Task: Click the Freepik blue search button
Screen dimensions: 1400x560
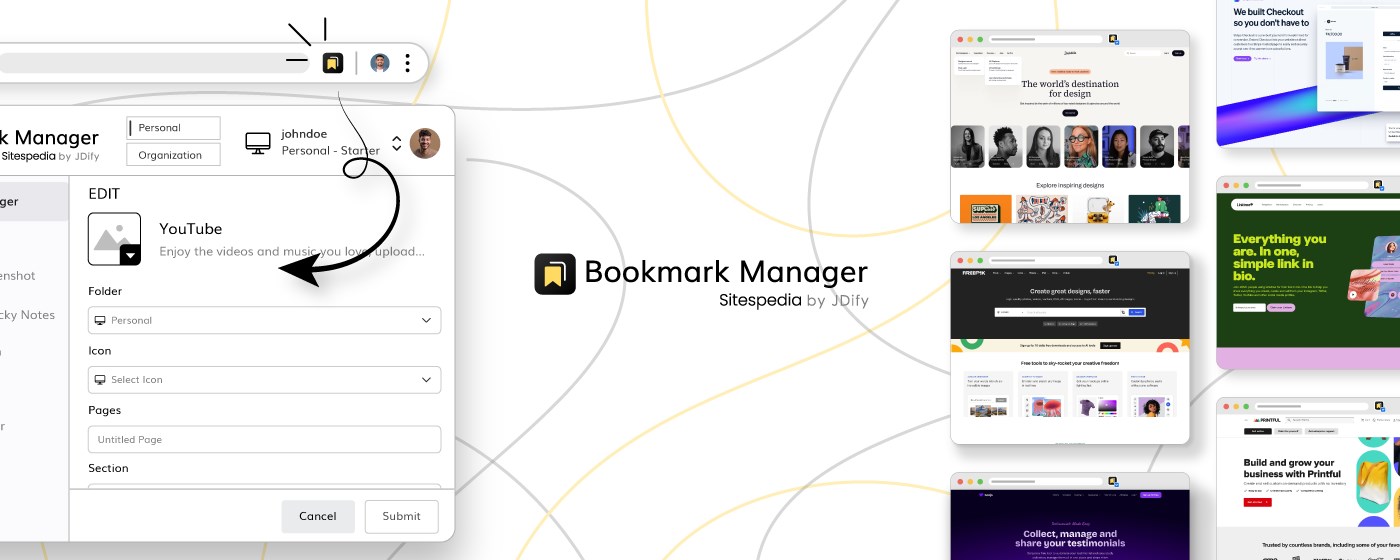Action: point(1137,312)
